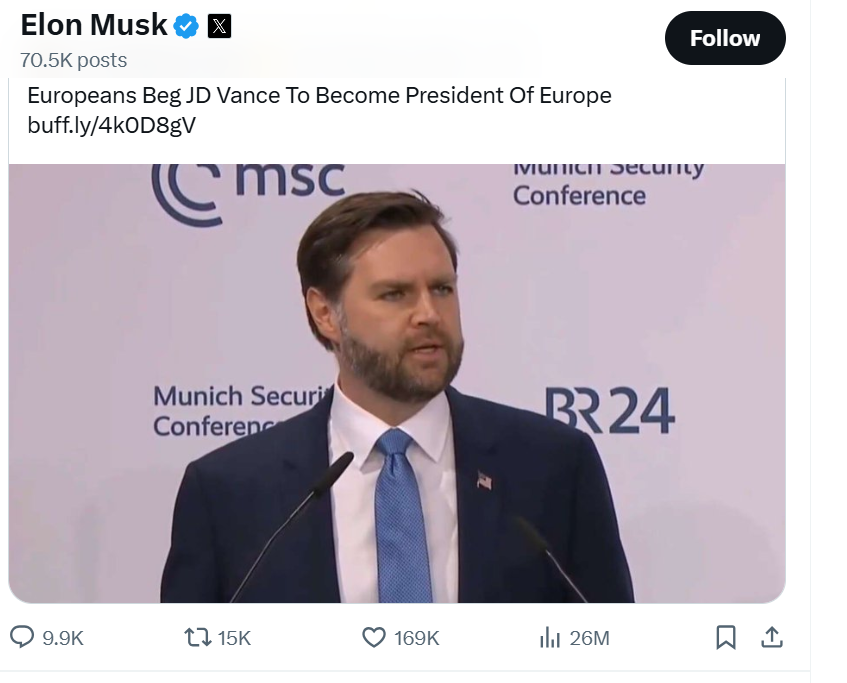Viewport: 847px width, 683px height.
Task: Open the buff.ly/4k0D8gV link
Action: [111, 125]
